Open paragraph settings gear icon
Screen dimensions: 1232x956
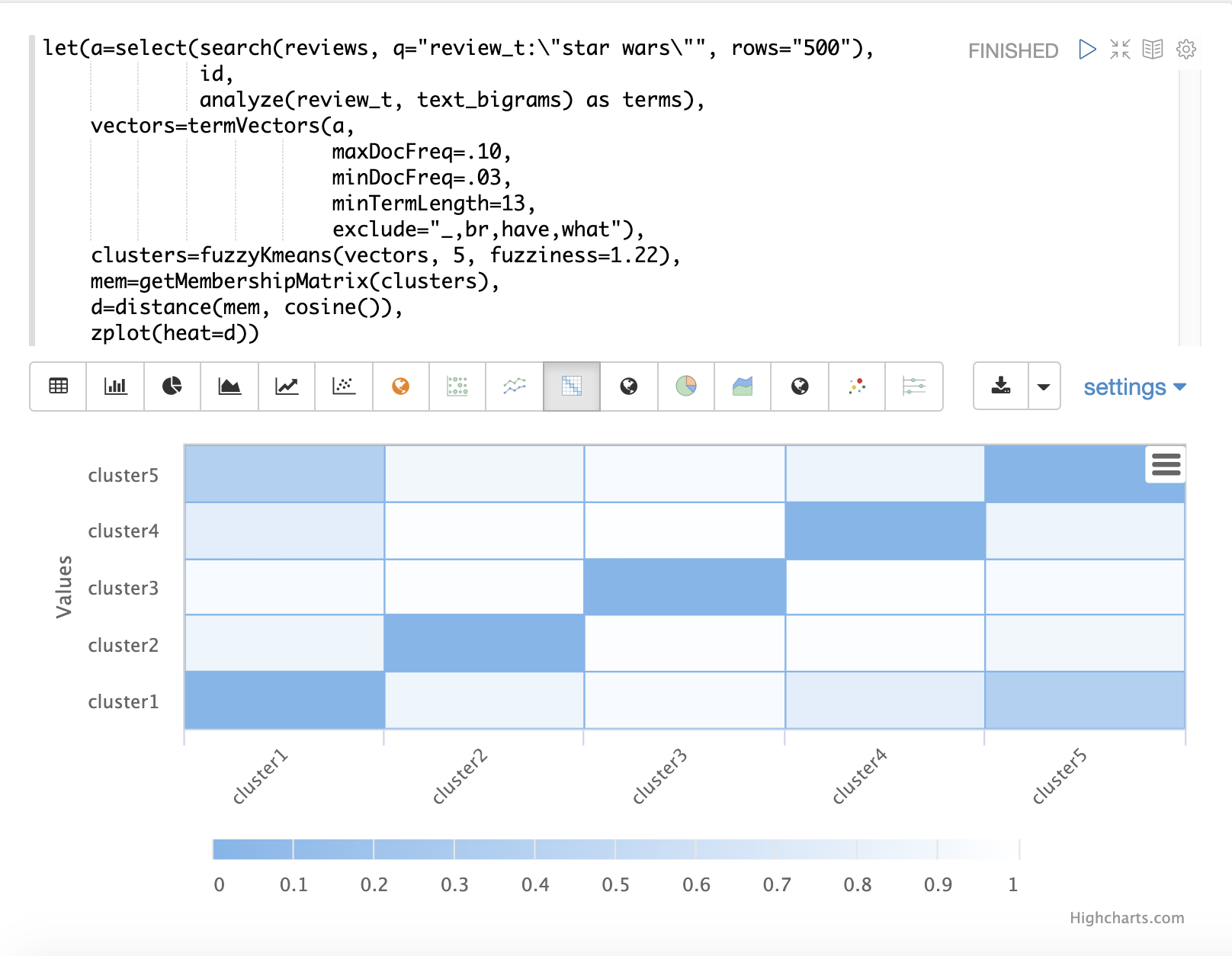coord(1185,50)
